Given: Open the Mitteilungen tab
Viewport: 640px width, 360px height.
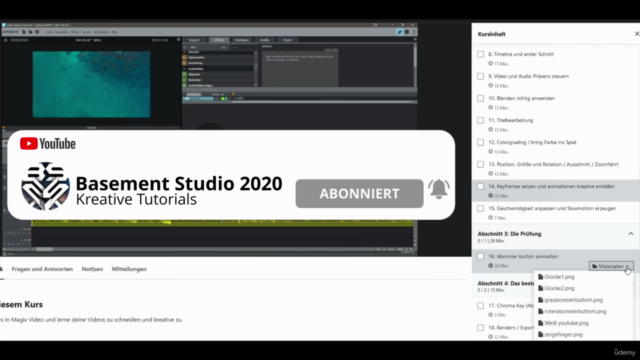Looking at the screenshot, I should (129, 269).
